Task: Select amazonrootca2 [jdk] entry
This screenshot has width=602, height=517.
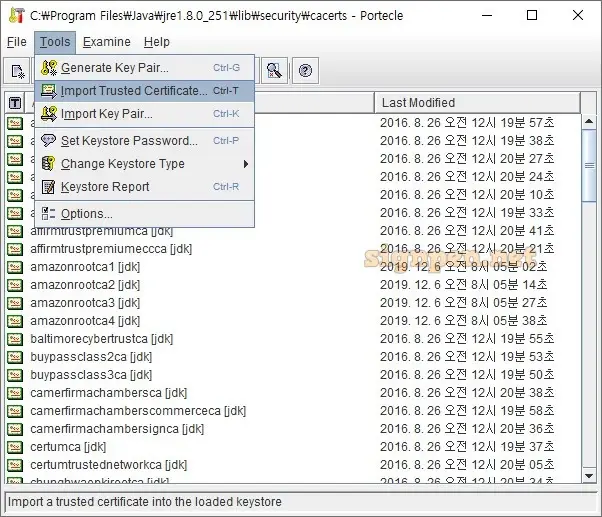Action: coord(85,285)
